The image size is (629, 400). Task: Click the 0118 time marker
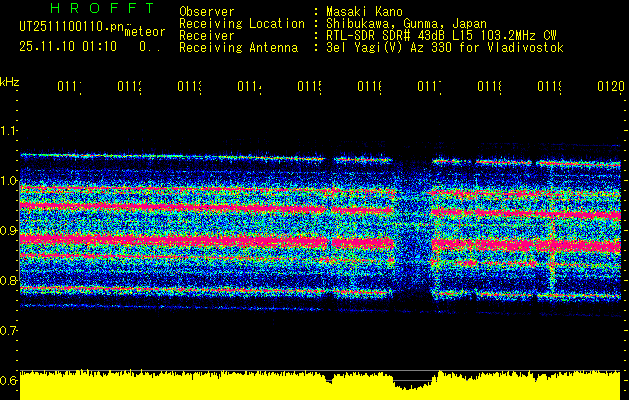489,86
